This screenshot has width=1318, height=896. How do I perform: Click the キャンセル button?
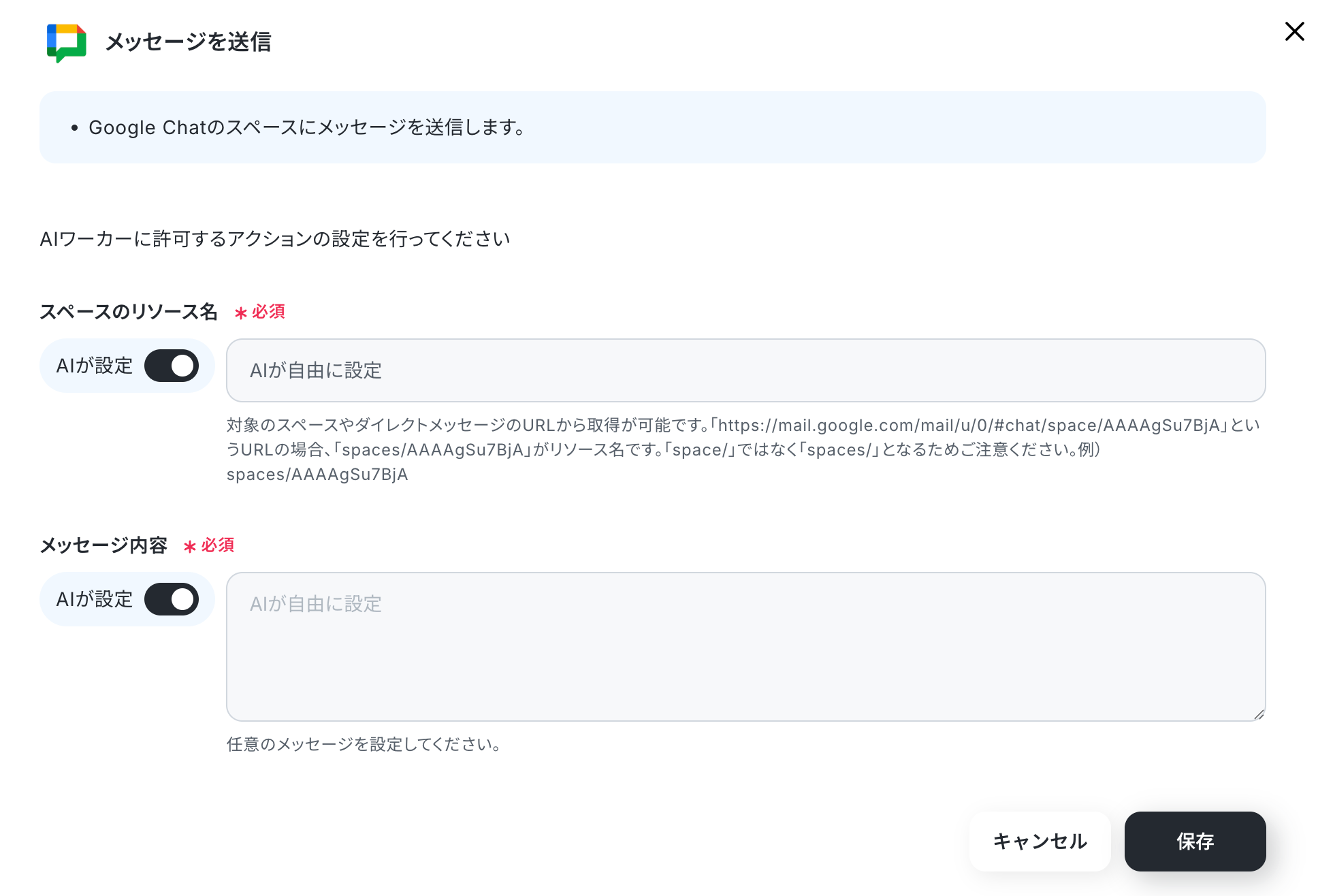[x=1040, y=842]
